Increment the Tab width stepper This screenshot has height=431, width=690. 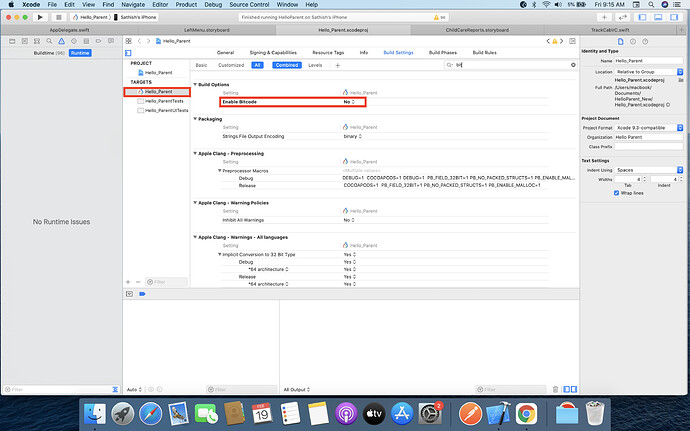pos(645,178)
